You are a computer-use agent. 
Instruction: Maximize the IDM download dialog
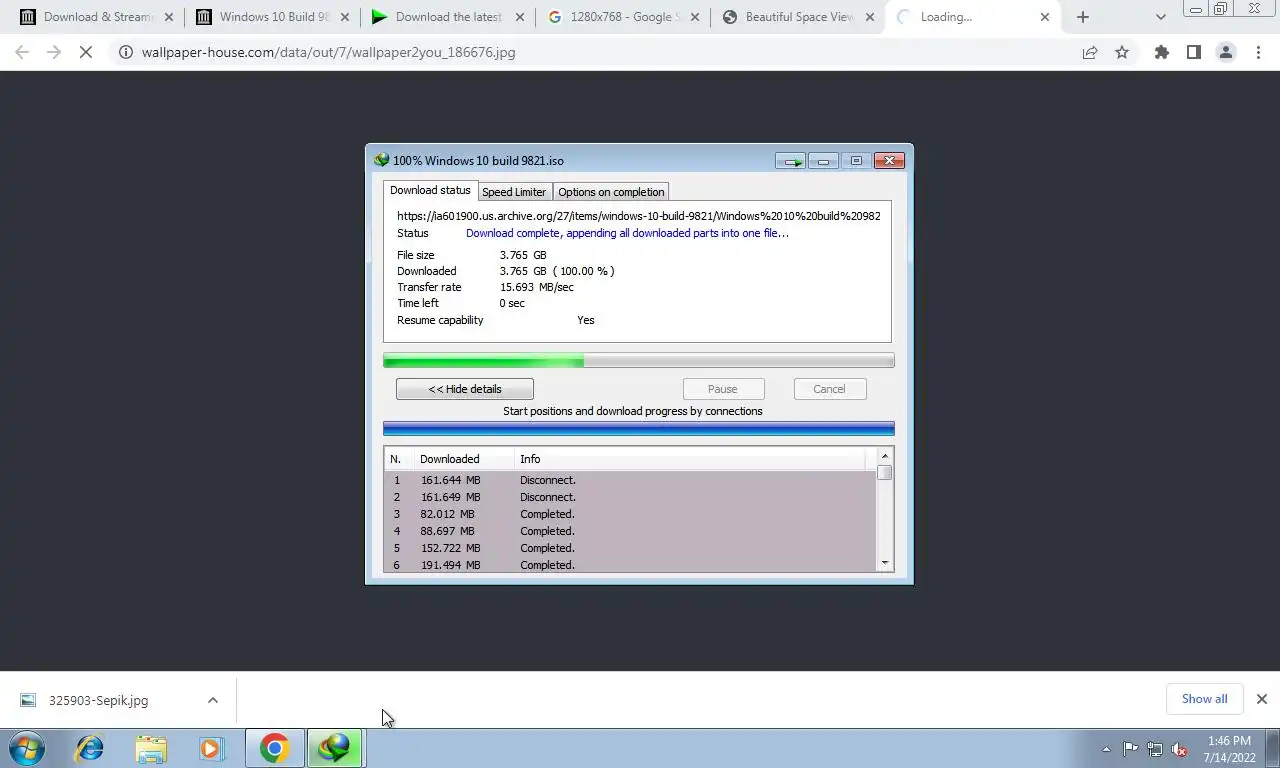(x=856, y=161)
